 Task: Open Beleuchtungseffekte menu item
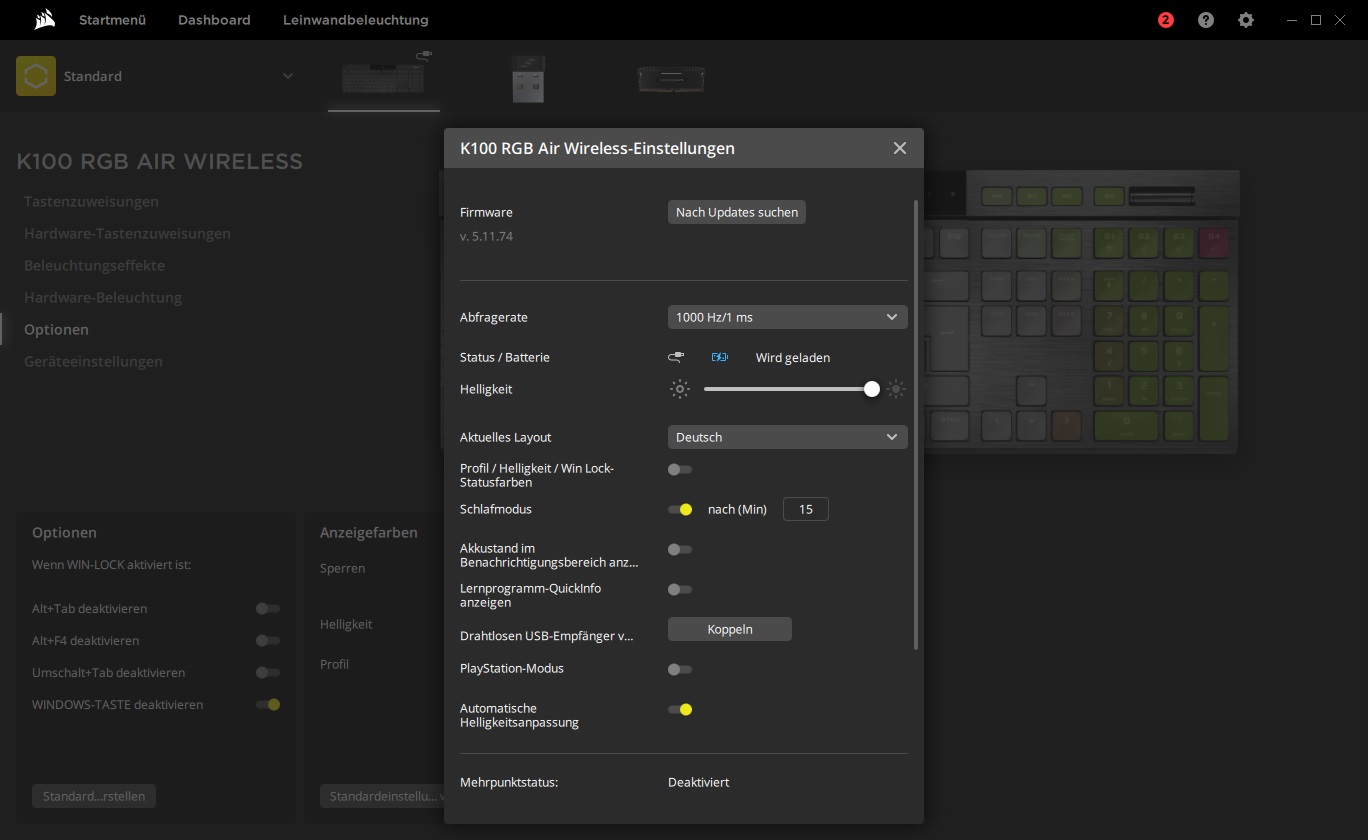point(94,265)
